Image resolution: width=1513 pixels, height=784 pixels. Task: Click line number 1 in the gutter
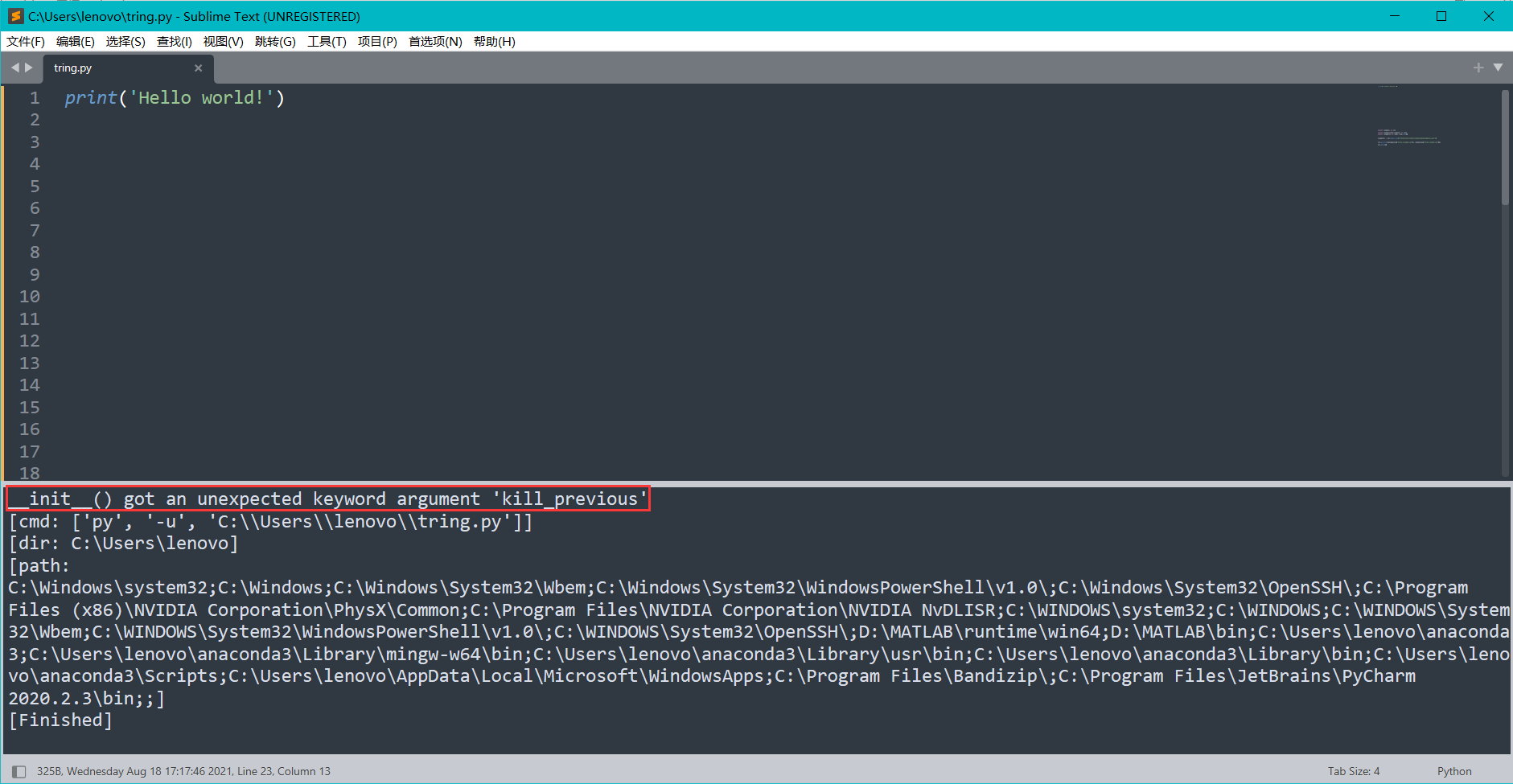click(x=34, y=97)
